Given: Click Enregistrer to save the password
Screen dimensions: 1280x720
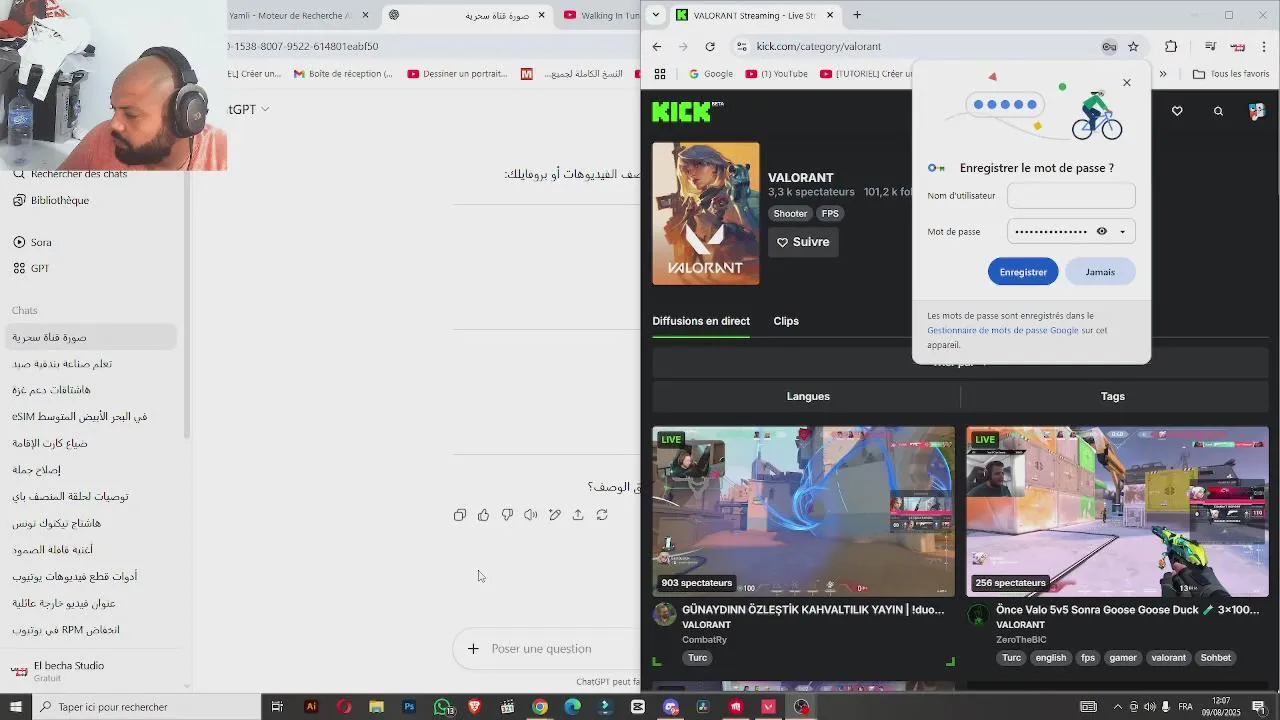Looking at the screenshot, I should click(1023, 272).
